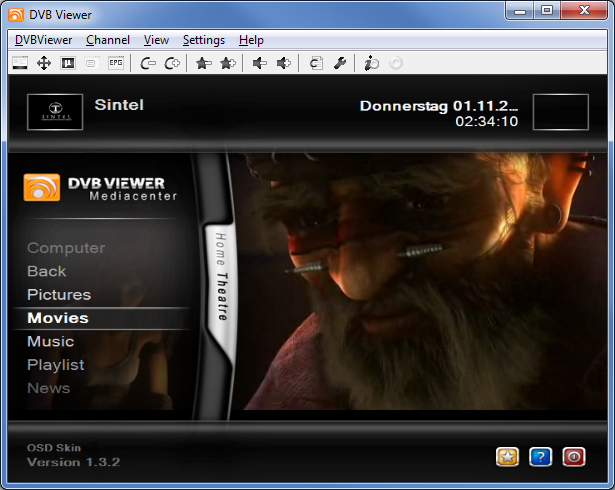The image size is (615, 490).
Task: Click the fullscreen four-arrows icon
Action: (44, 63)
